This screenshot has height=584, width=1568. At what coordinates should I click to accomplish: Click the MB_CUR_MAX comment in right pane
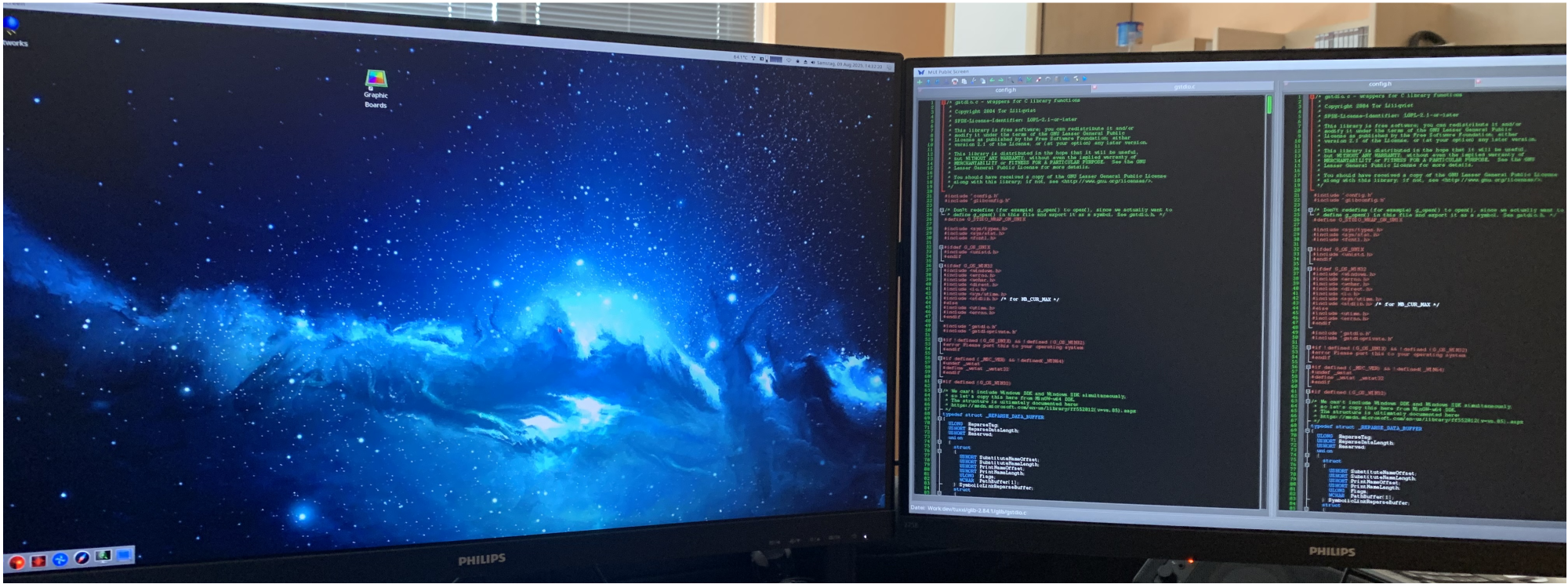point(1406,305)
